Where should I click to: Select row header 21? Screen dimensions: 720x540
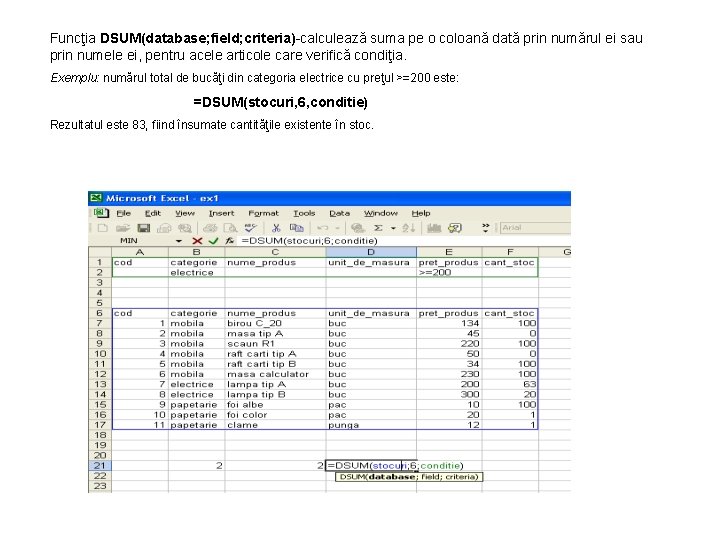pos(100,466)
